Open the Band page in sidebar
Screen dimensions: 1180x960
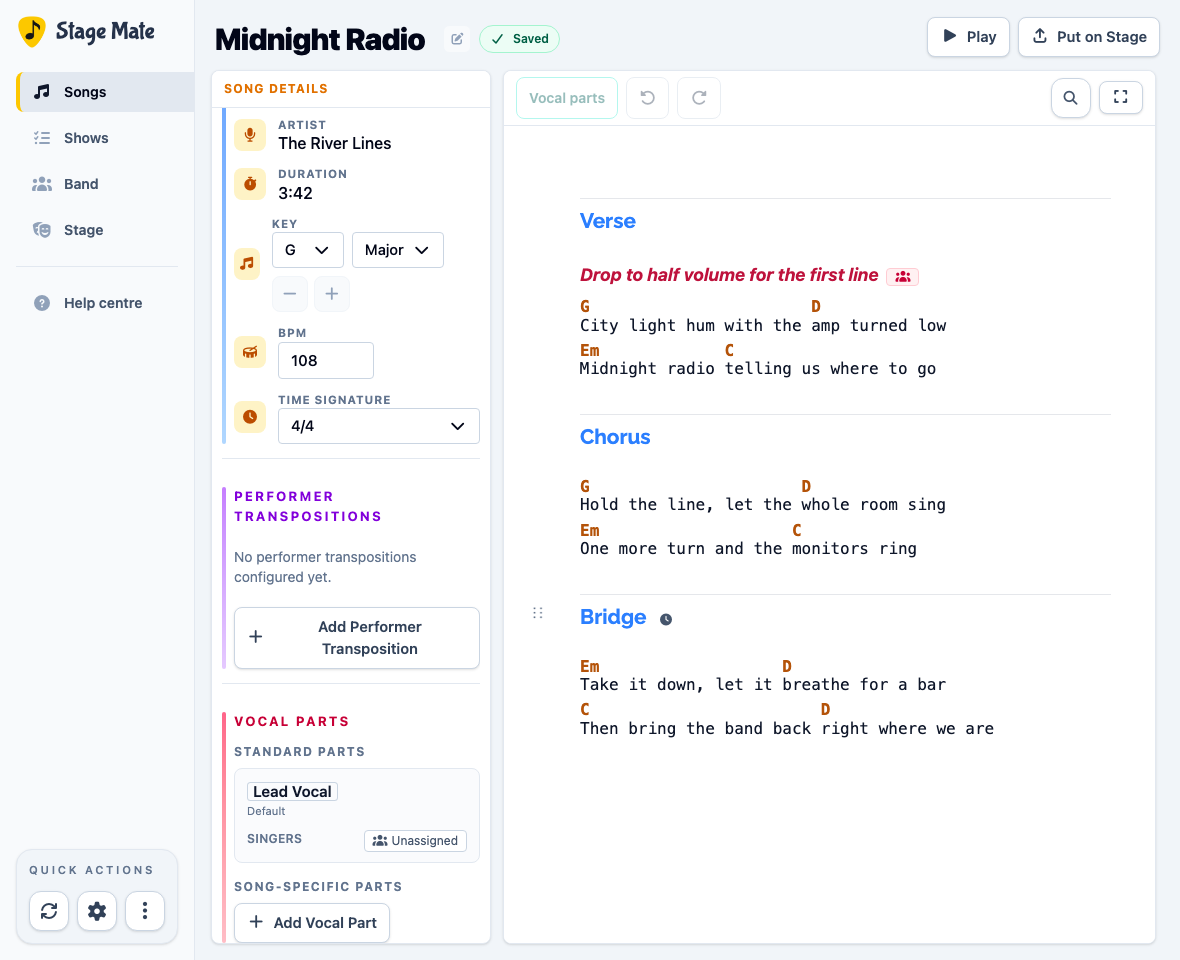(x=81, y=184)
